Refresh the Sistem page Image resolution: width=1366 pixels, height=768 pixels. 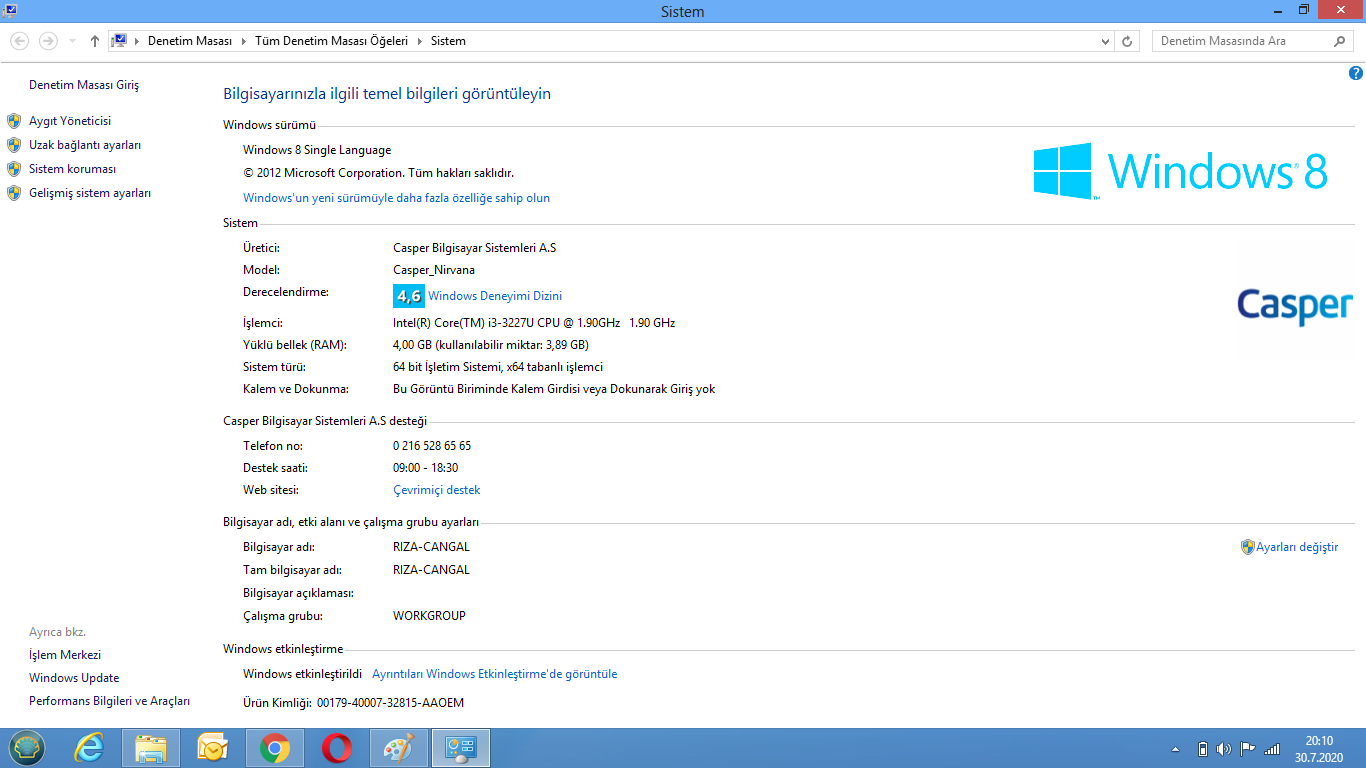pos(1127,41)
